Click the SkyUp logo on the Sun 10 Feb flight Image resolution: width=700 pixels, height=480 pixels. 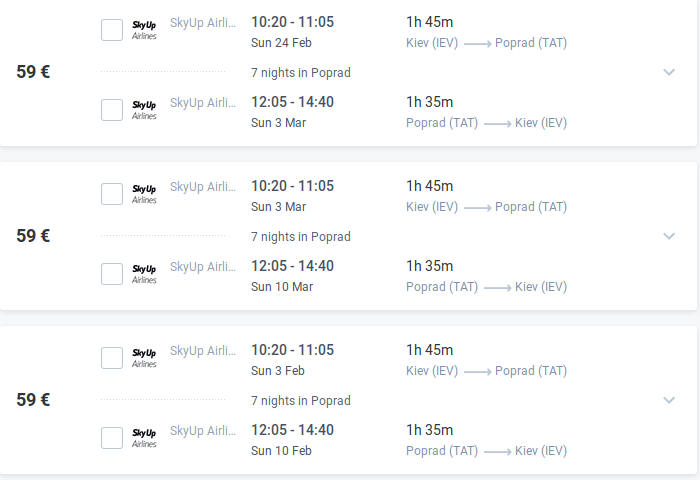pyautogui.click(x=144, y=438)
